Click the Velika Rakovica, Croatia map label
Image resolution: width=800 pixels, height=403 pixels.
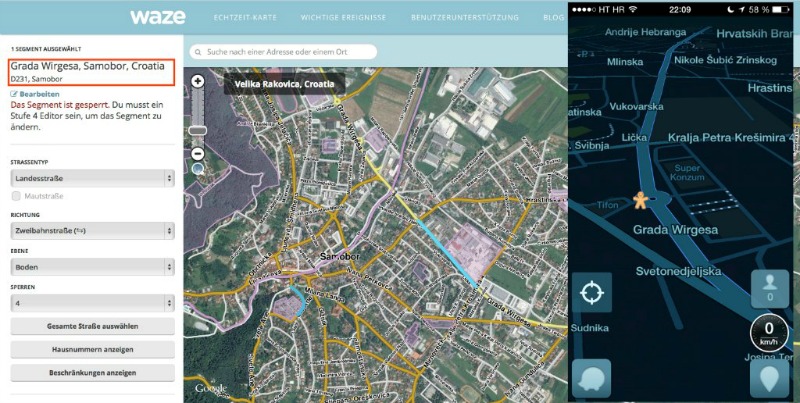click(284, 84)
